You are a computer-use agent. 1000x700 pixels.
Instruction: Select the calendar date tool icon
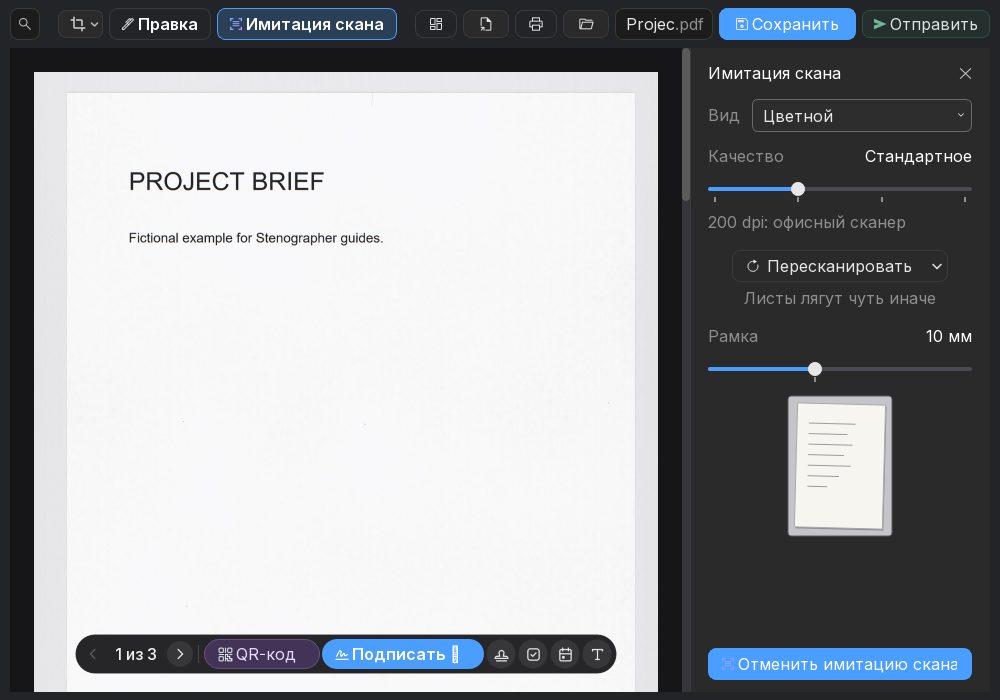[x=565, y=655]
